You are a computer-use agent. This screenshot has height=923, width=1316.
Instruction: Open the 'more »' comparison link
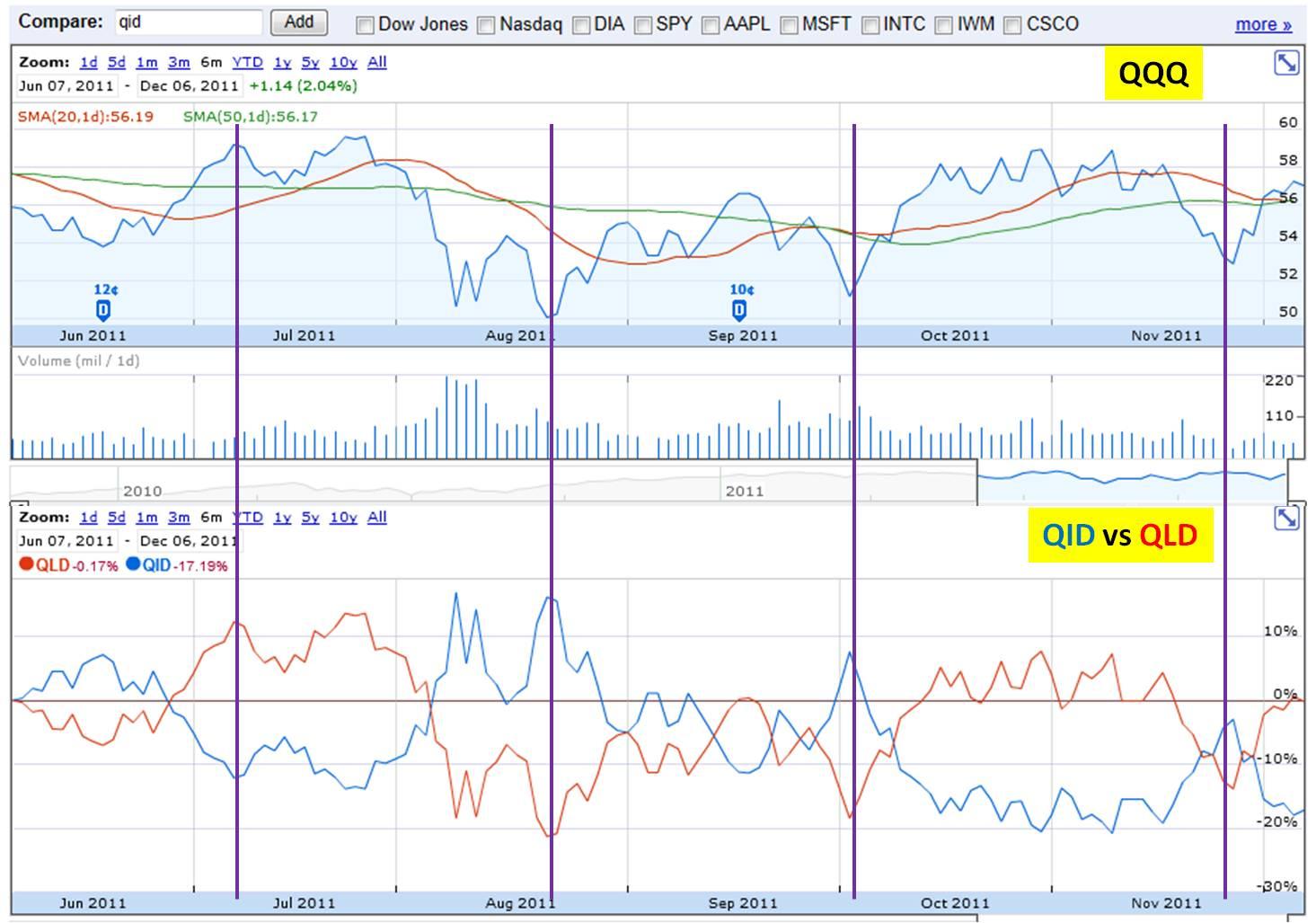pyautogui.click(x=1263, y=24)
